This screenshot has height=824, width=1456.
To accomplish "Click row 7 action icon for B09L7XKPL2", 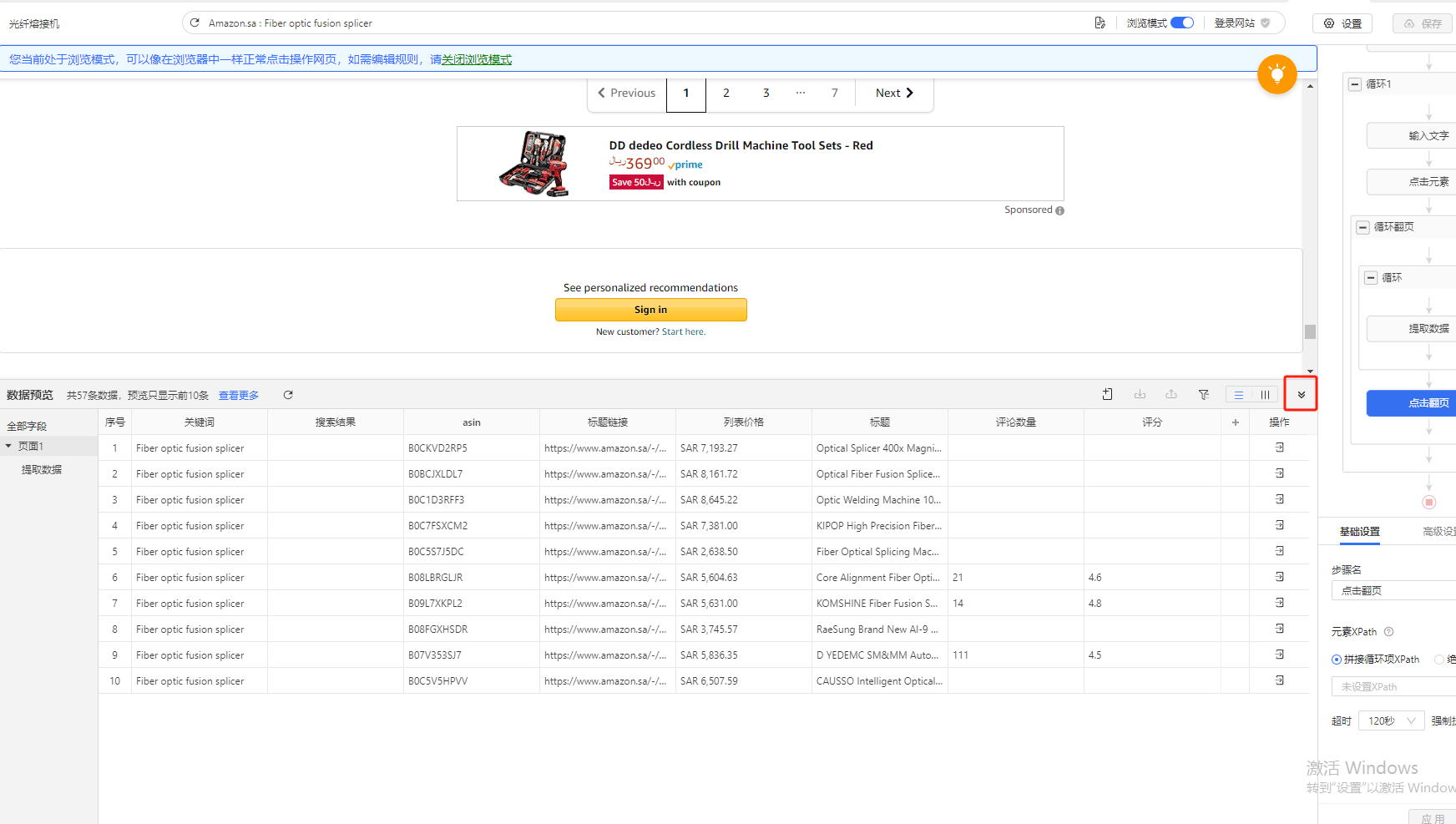I will coord(1279,603).
